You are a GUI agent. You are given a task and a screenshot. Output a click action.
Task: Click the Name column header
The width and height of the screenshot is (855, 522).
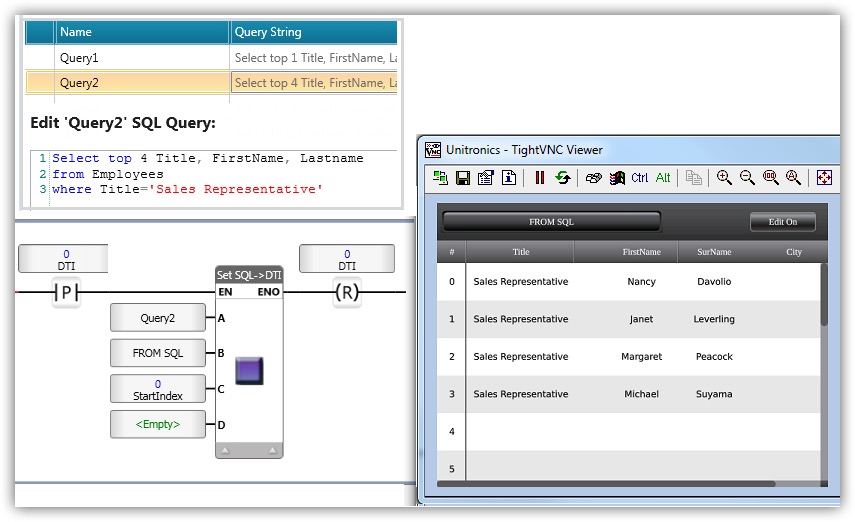pos(142,32)
